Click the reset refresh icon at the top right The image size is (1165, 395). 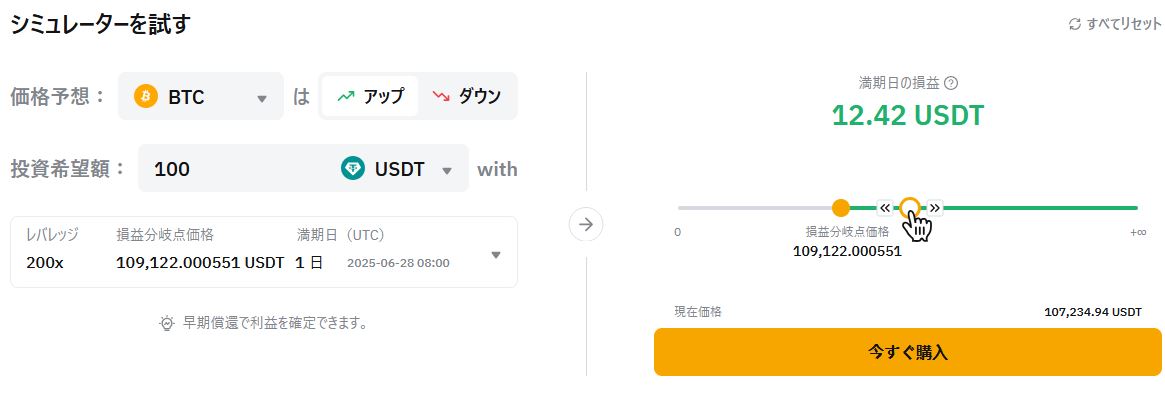[1074, 24]
